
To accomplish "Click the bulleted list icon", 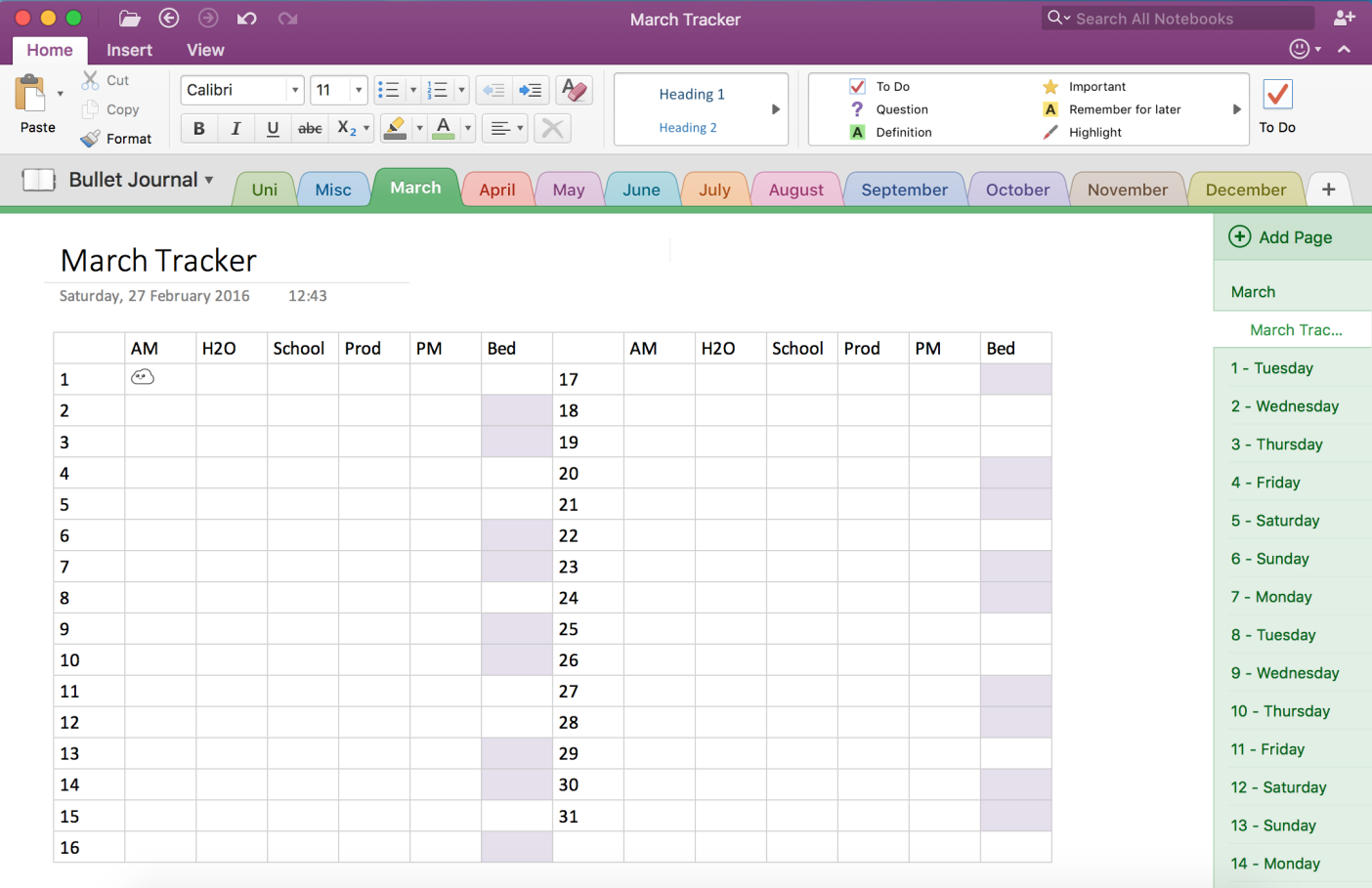I will 389,90.
